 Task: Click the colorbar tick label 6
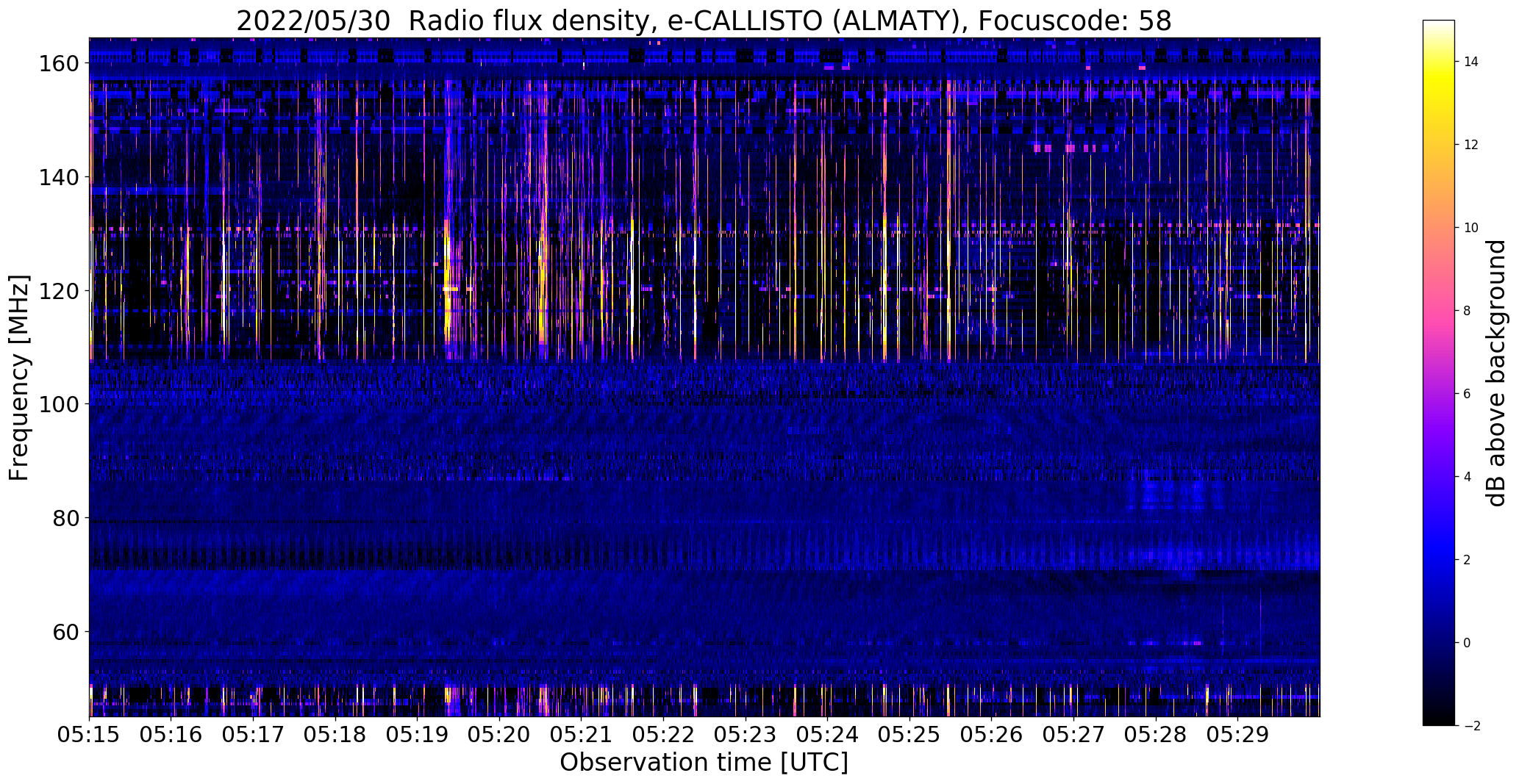pos(1468,394)
